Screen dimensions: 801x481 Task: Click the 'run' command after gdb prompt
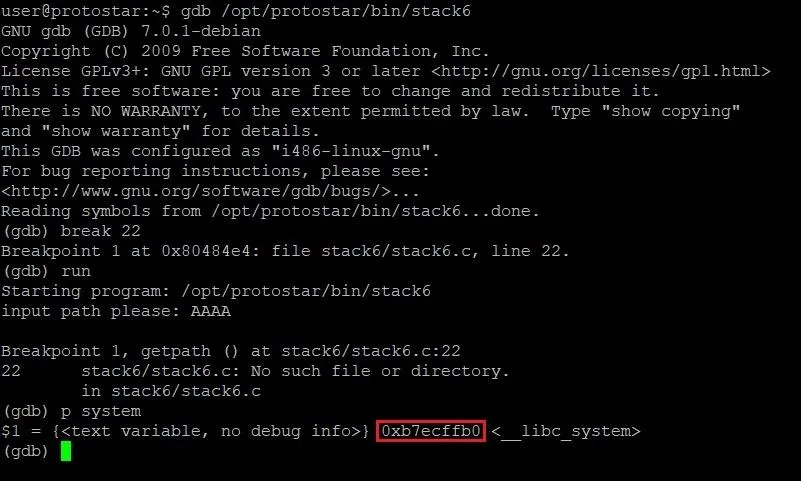pos(76,271)
